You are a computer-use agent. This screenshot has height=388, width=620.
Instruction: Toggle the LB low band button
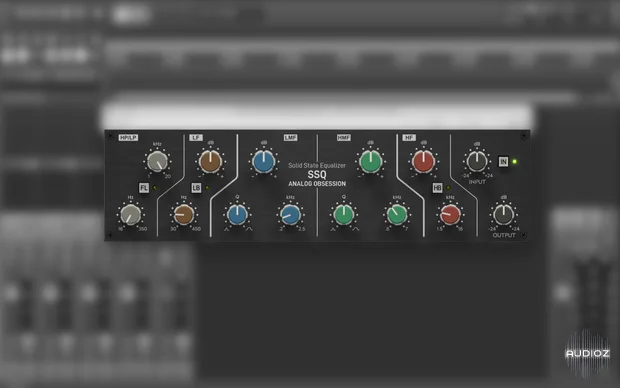point(197,187)
